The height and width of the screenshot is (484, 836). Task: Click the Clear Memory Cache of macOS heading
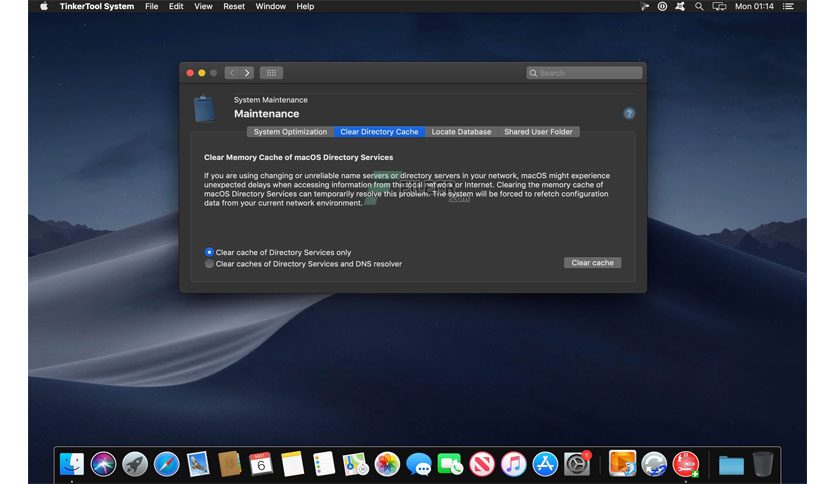click(299, 157)
